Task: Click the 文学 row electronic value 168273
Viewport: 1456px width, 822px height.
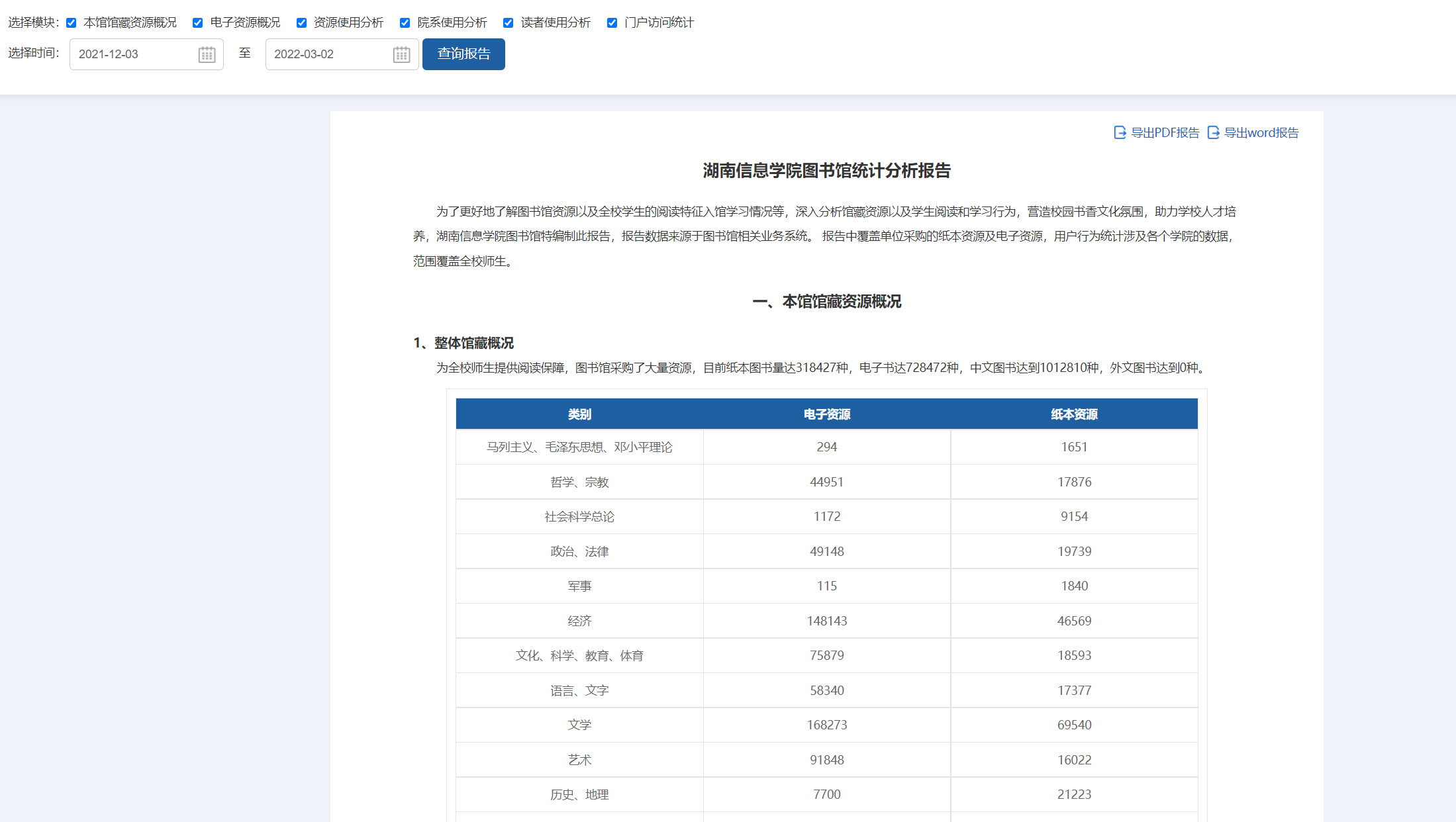Action: [x=826, y=725]
